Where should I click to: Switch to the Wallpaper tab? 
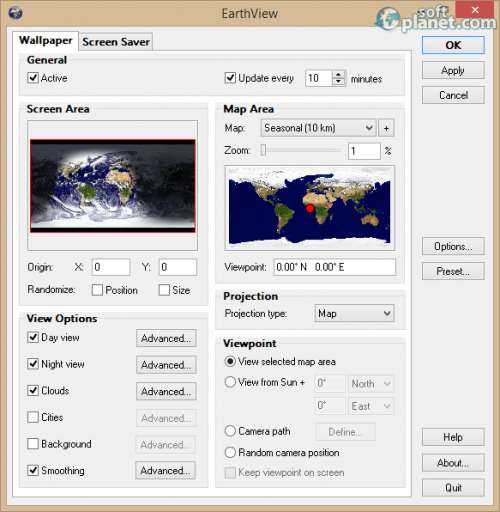click(x=46, y=41)
